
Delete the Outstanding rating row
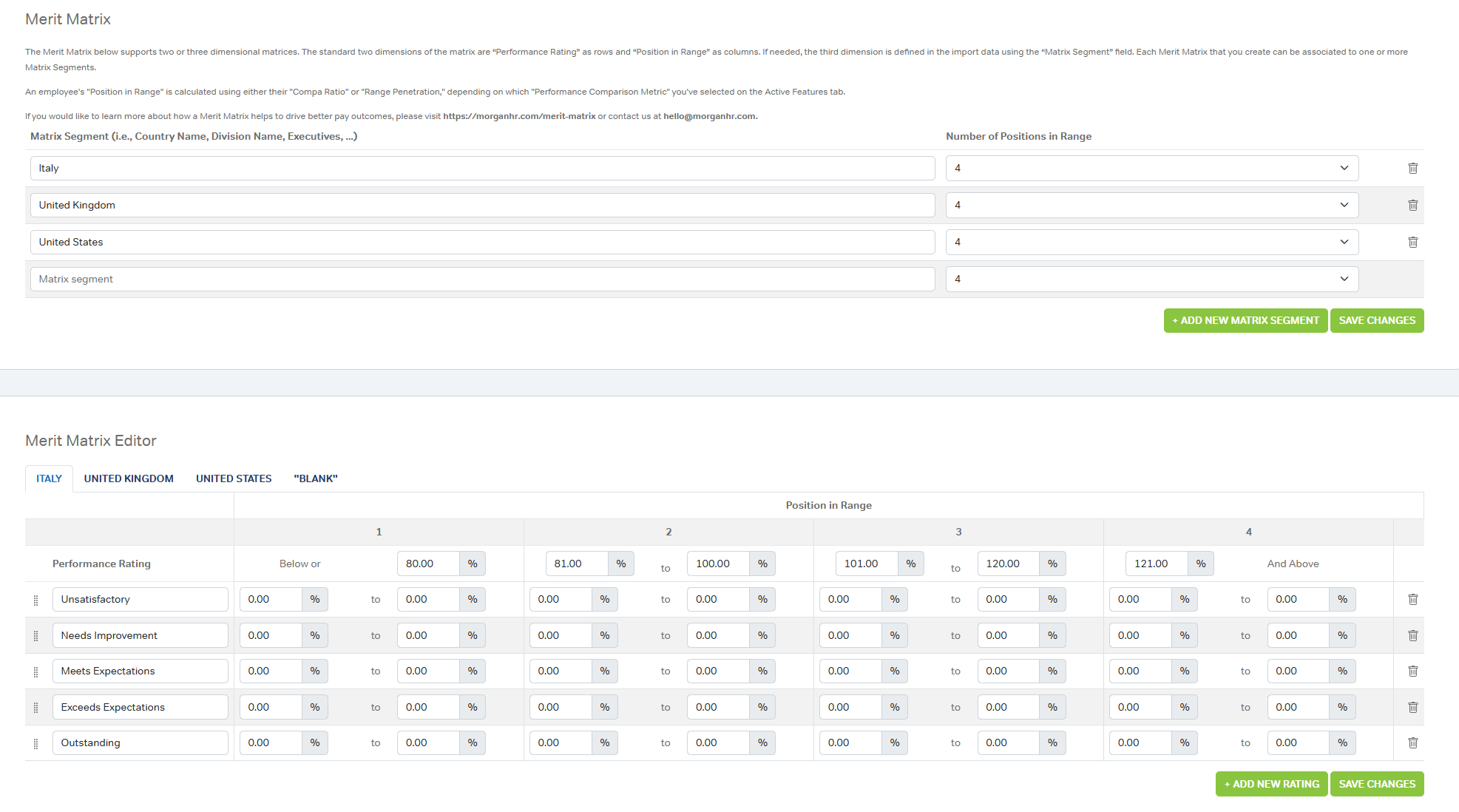point(1412,743)
